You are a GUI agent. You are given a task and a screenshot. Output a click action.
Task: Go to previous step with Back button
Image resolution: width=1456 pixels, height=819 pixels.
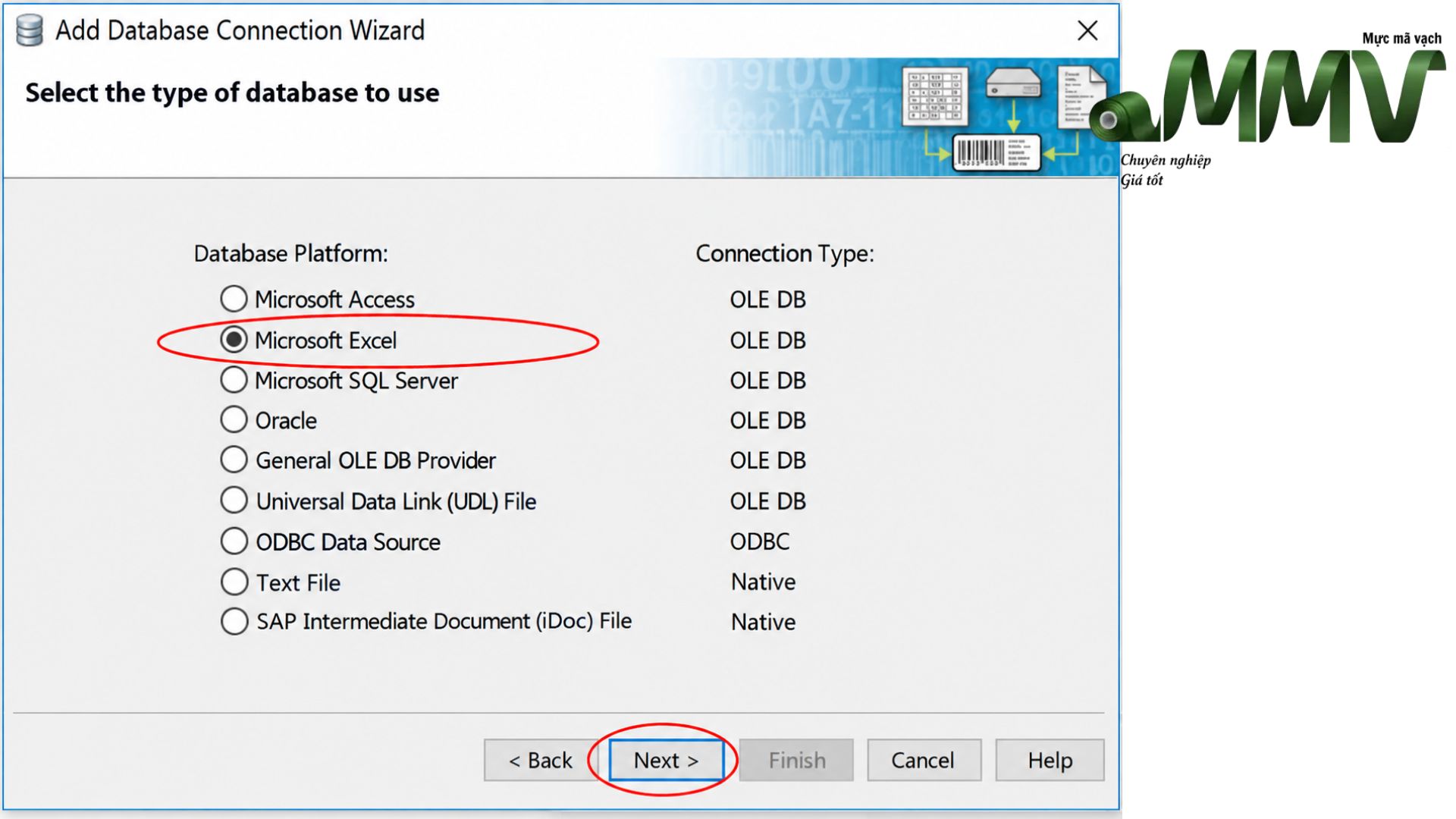click(541, 760)
